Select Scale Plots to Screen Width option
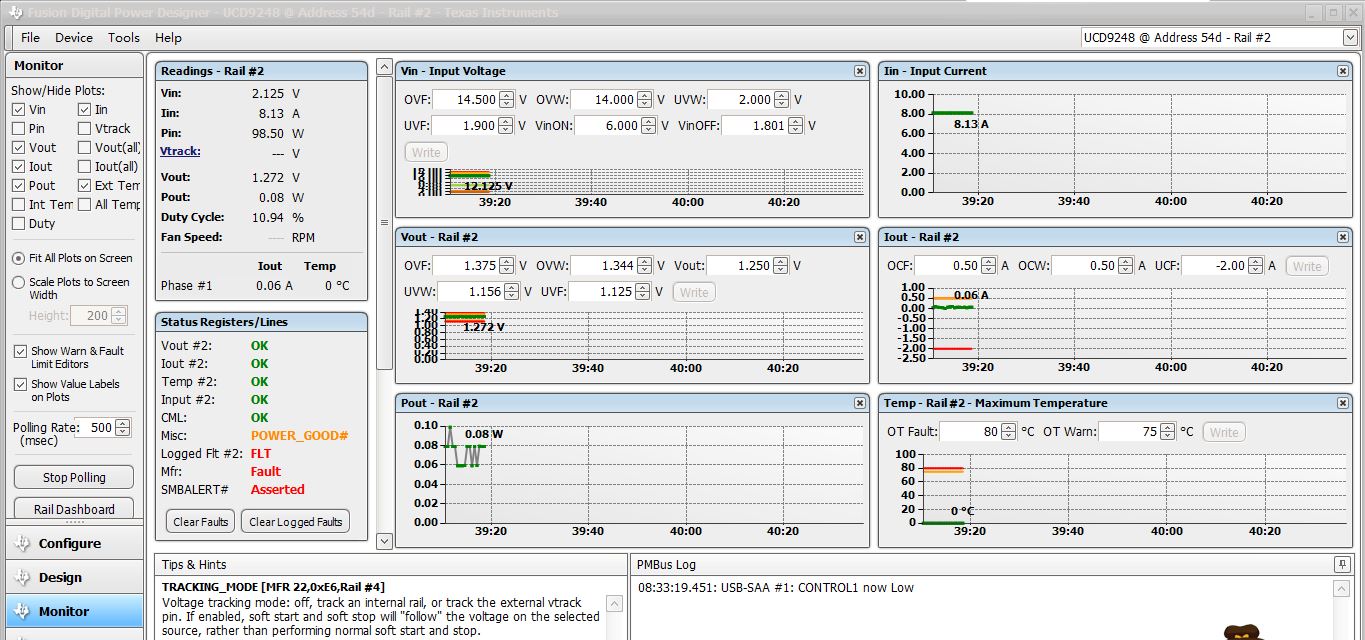The image size is (1365, 640). tap(19, 283)
